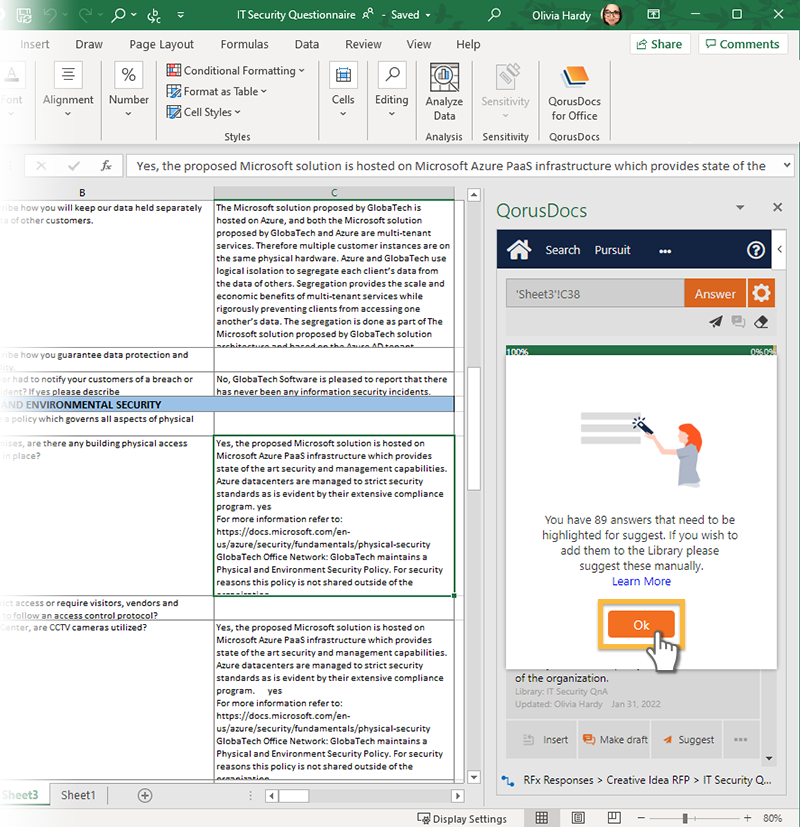Viewport: 800px width, 827px height.
Task: Click the eraser clear icon
Action: click(x=761, y=322)
